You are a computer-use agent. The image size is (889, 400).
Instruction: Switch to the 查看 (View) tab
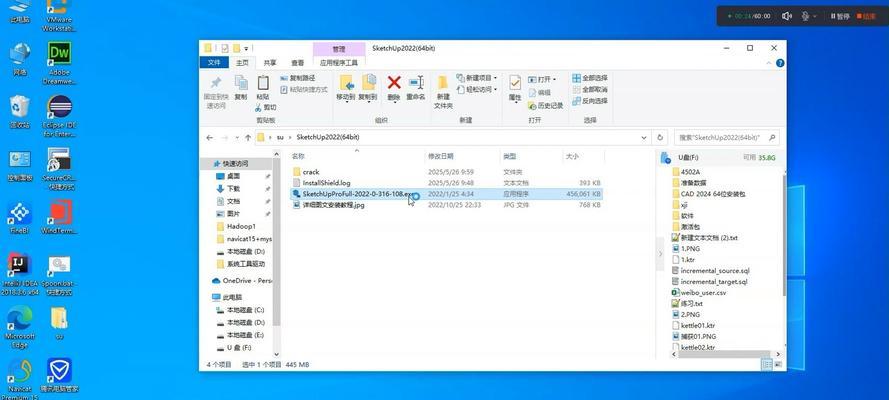(x=298, y=63)
